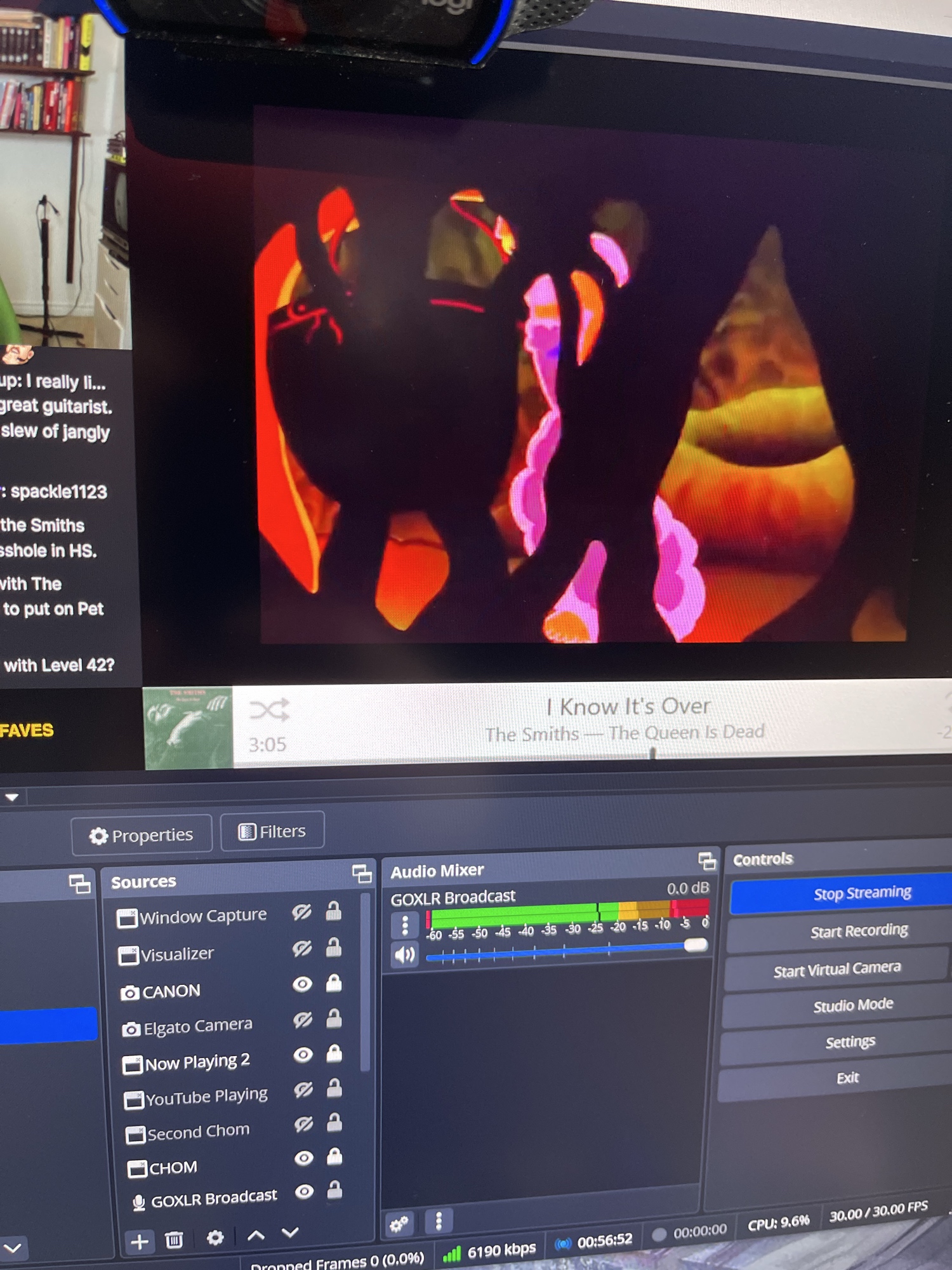Click the add source plus icon
Image resolution: width=952 pixels, height=1270 pixels.
coord(140,1241)
